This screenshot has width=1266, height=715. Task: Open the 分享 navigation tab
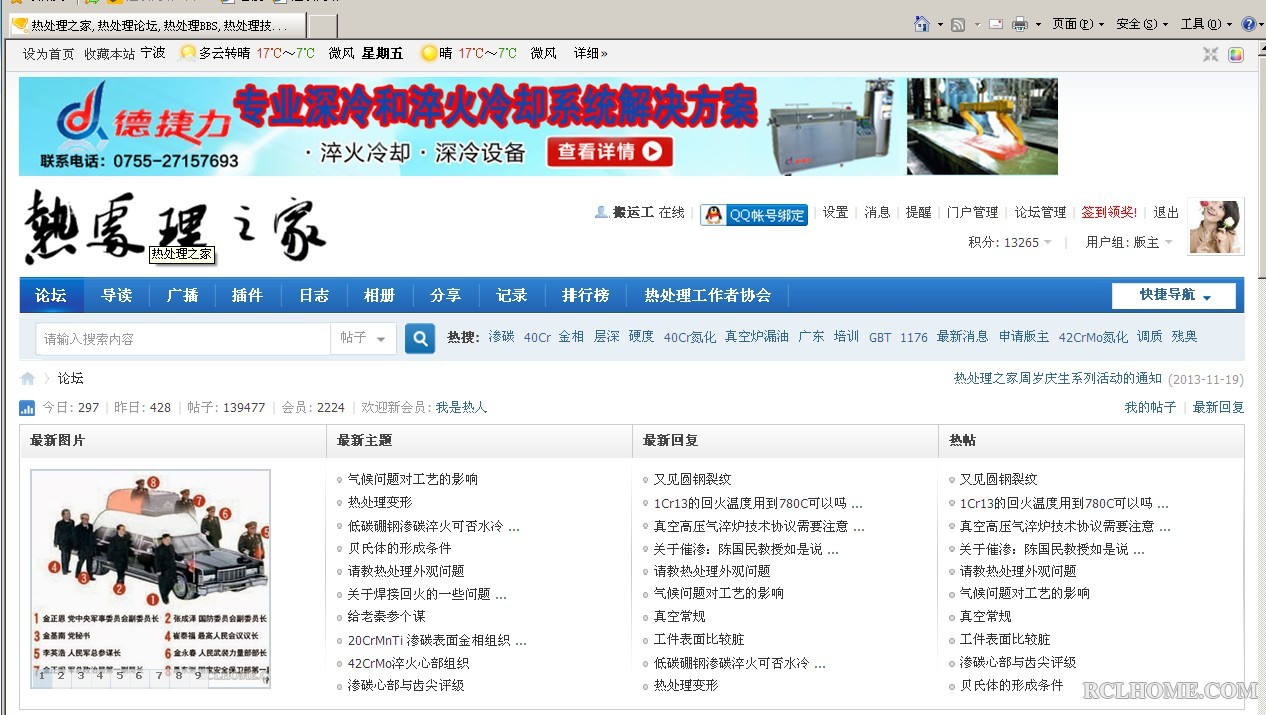446,295
